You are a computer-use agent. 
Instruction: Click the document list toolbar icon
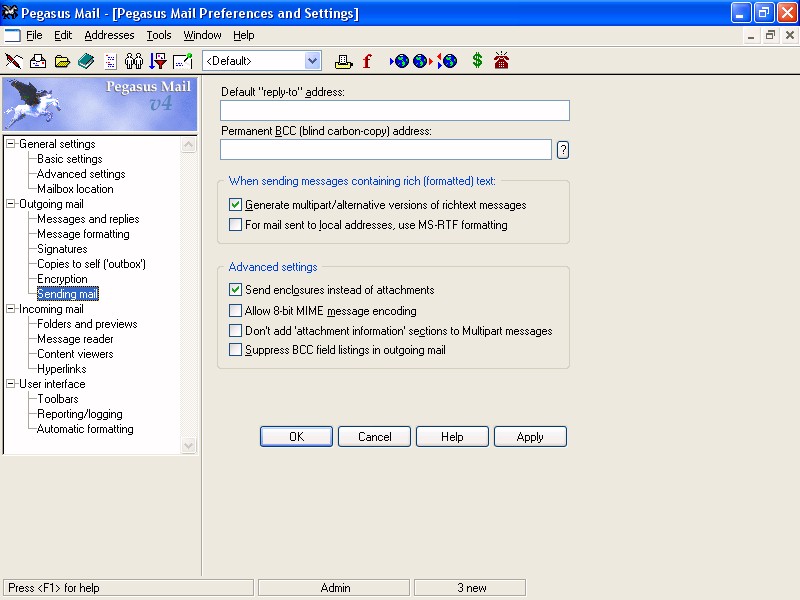point(110,61)
